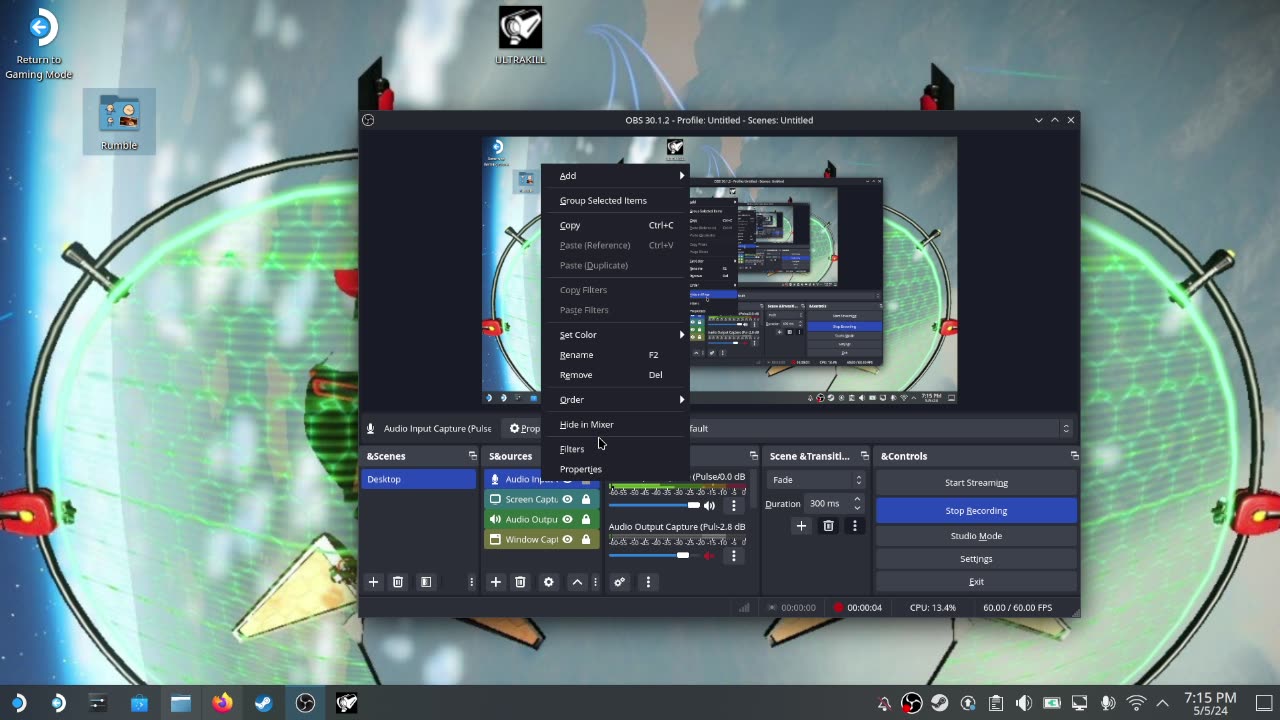Screen dimensions: 1280x720
Task: Add a scene transition with the plus icon
Action: click(x=801, y=526)
